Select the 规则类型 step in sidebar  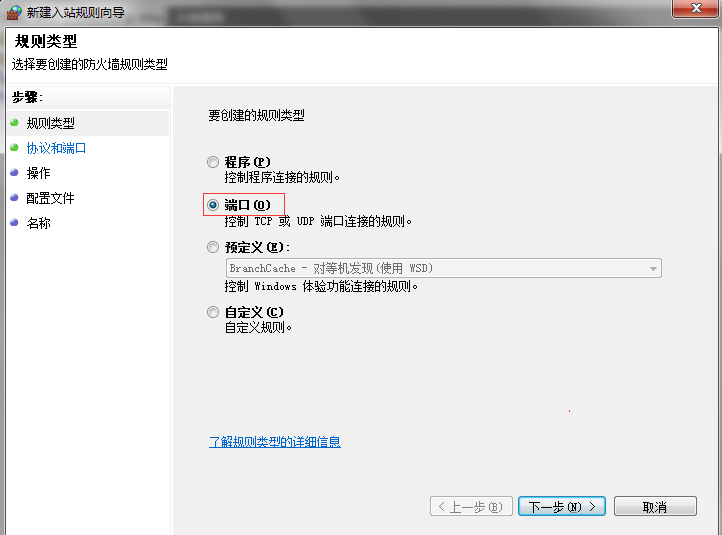[51, 123]
